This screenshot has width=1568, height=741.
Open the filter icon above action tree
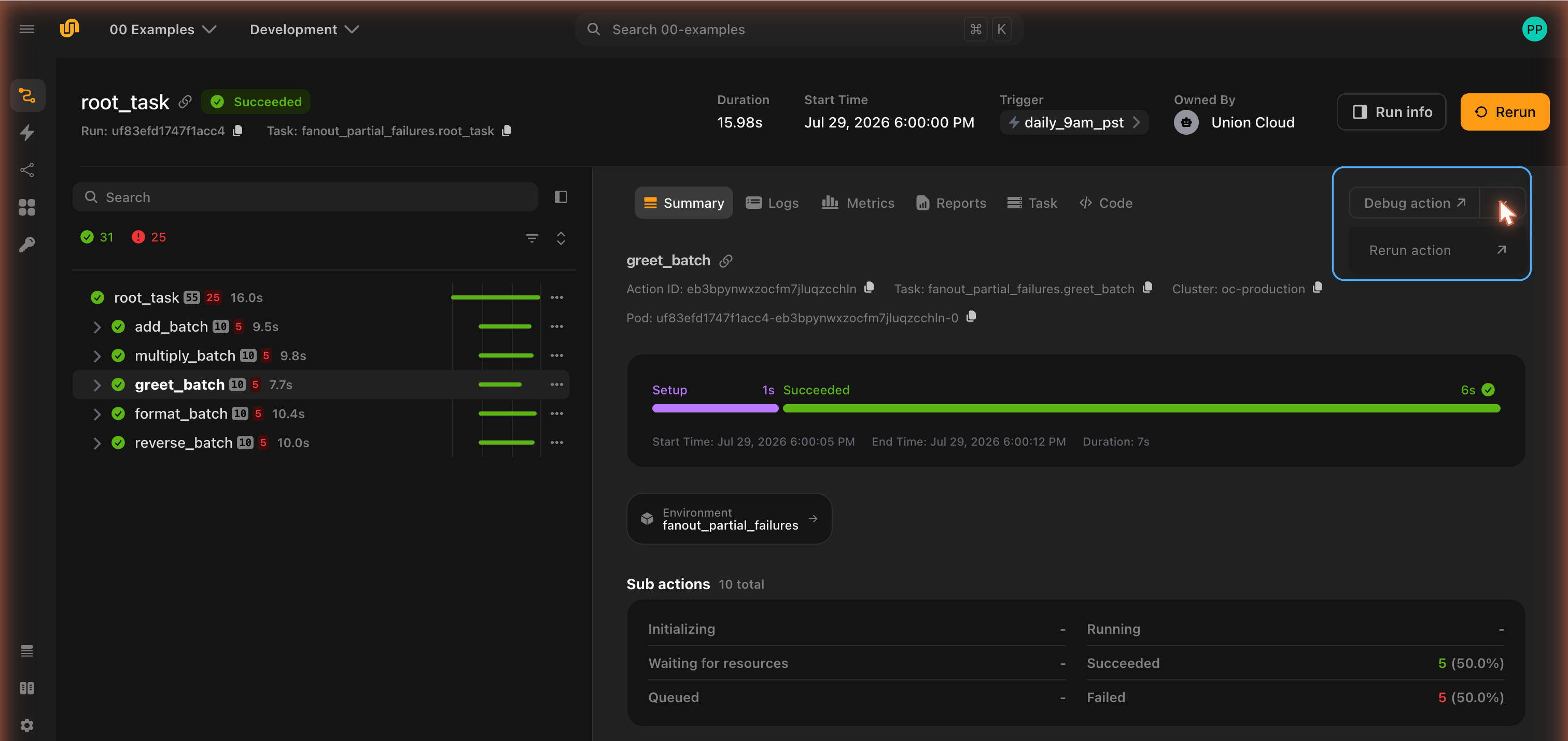(x=532, y=238)
